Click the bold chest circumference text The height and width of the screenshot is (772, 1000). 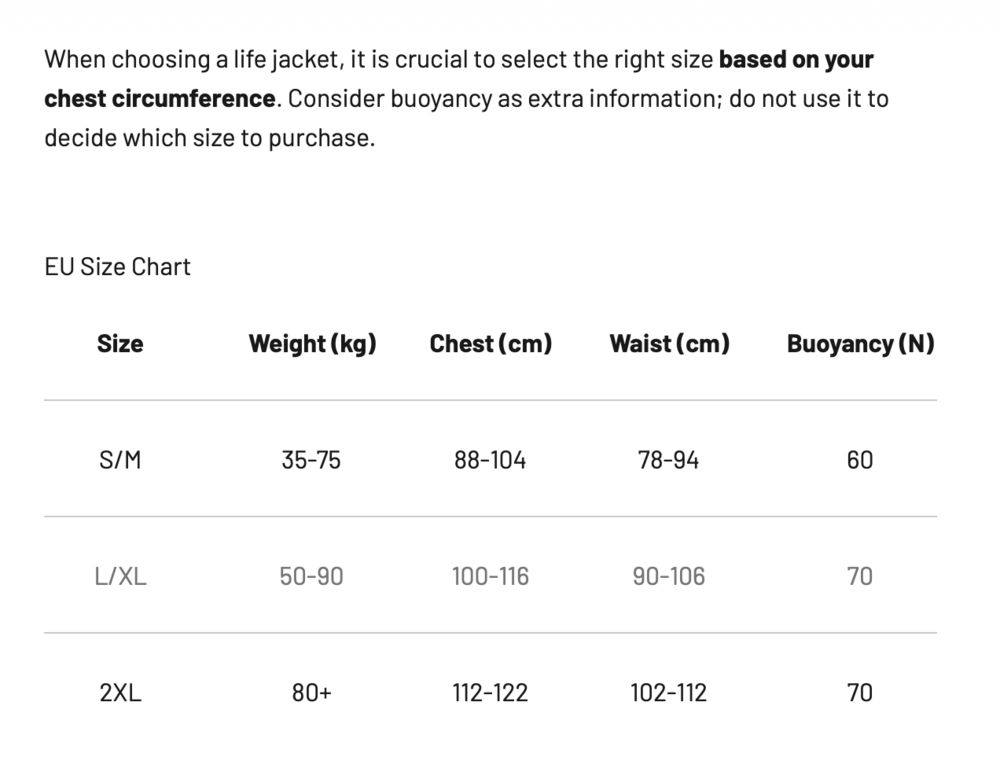point(160,99)
